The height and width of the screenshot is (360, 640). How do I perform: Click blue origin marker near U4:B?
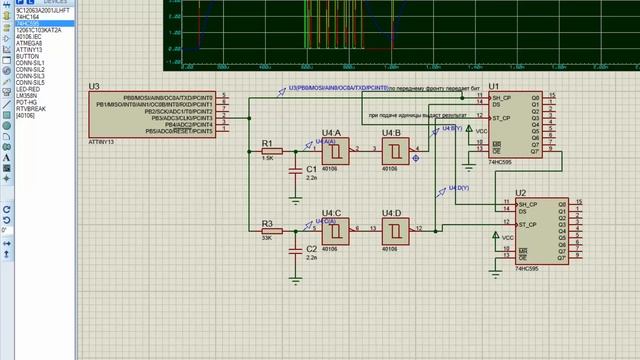click(x=416, y=158)
